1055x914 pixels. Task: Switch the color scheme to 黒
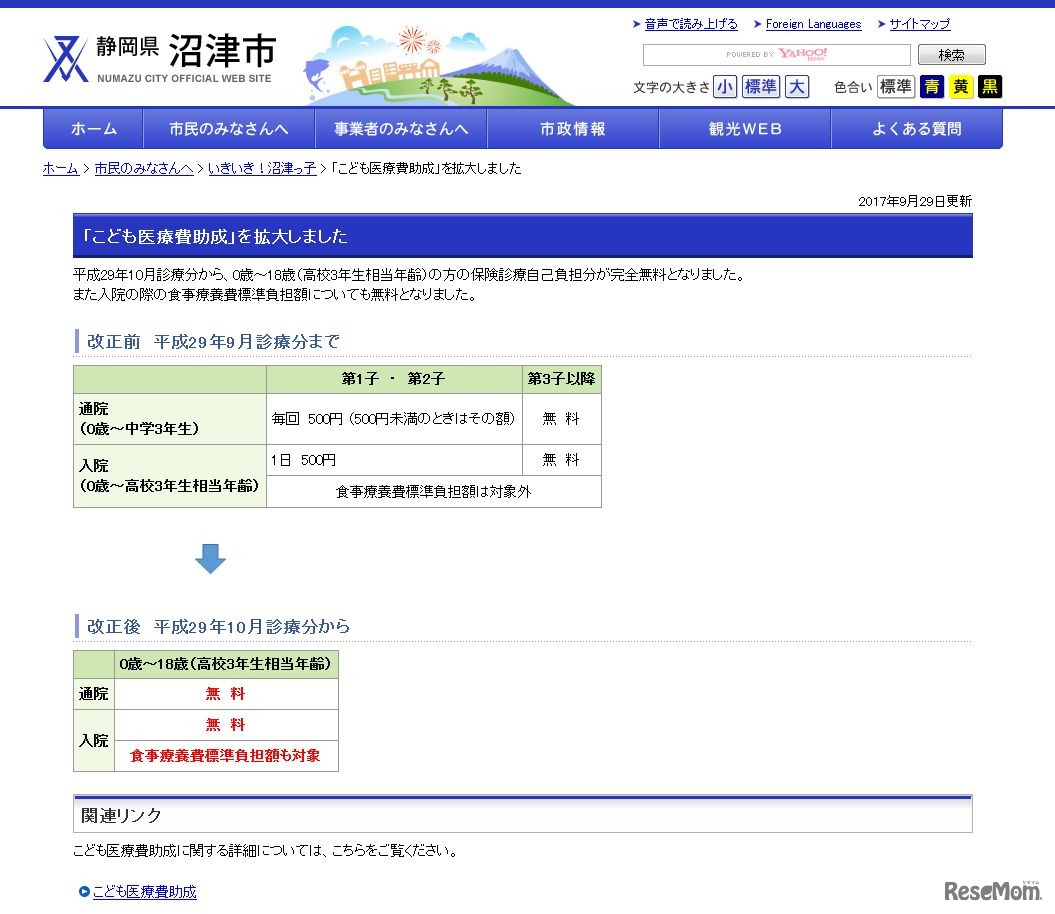[988, 87]
